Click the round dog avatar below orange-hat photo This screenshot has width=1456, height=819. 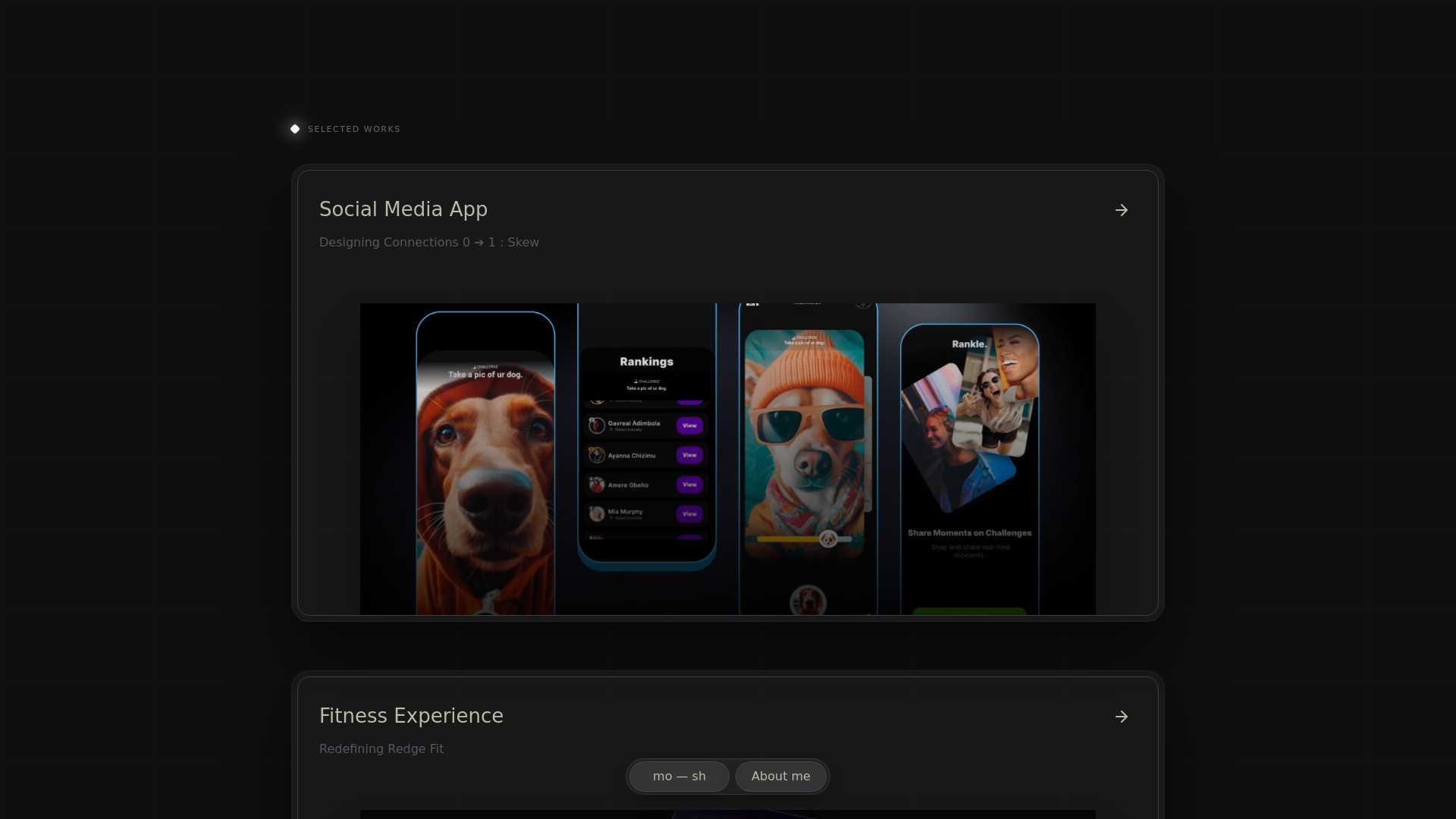pos(808,601)
